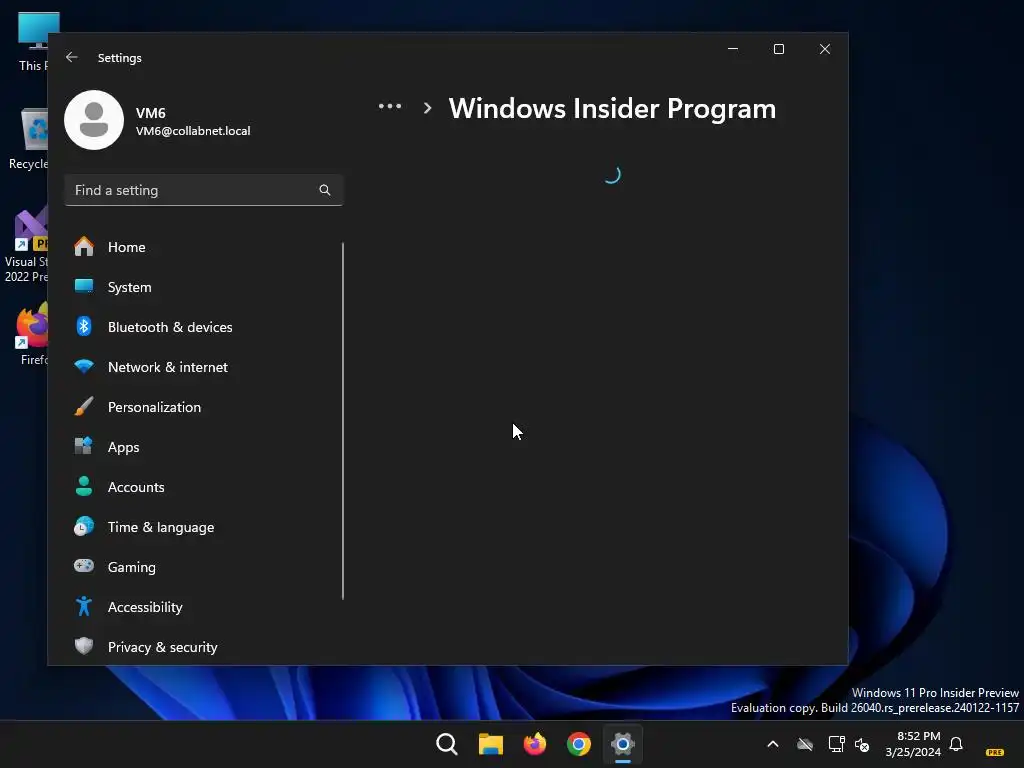
Task: Open Search from the taskbar
Action: [447, 744]
